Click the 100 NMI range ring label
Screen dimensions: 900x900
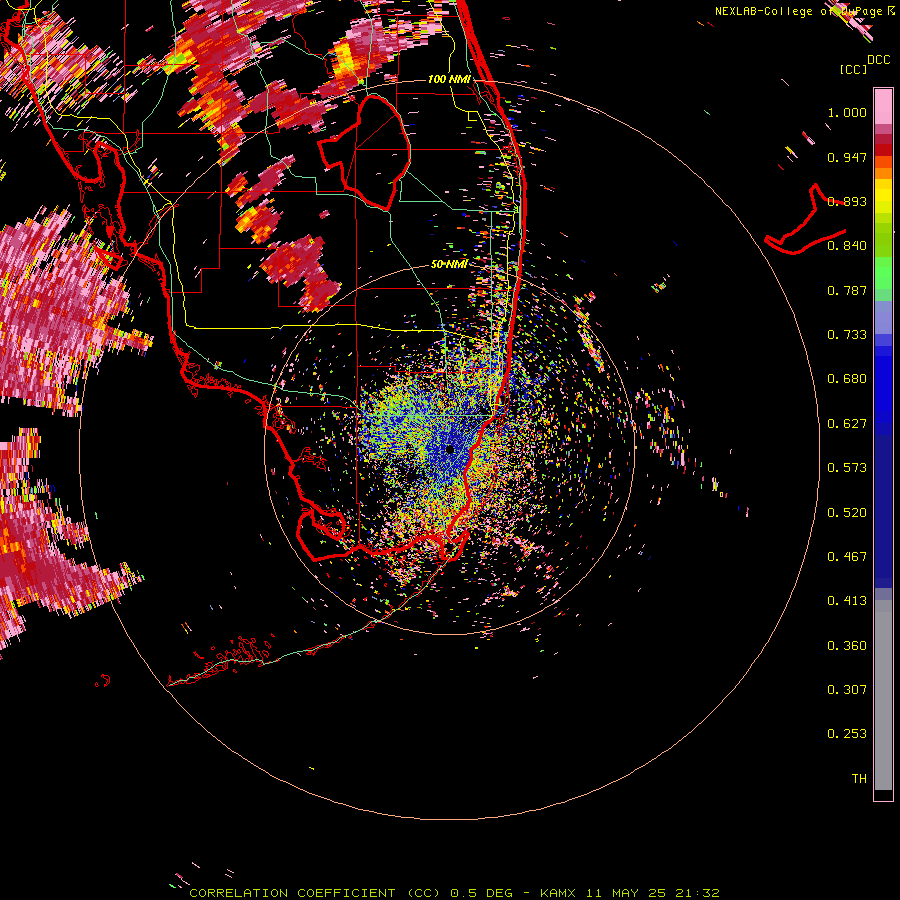[x=449, y=79]
